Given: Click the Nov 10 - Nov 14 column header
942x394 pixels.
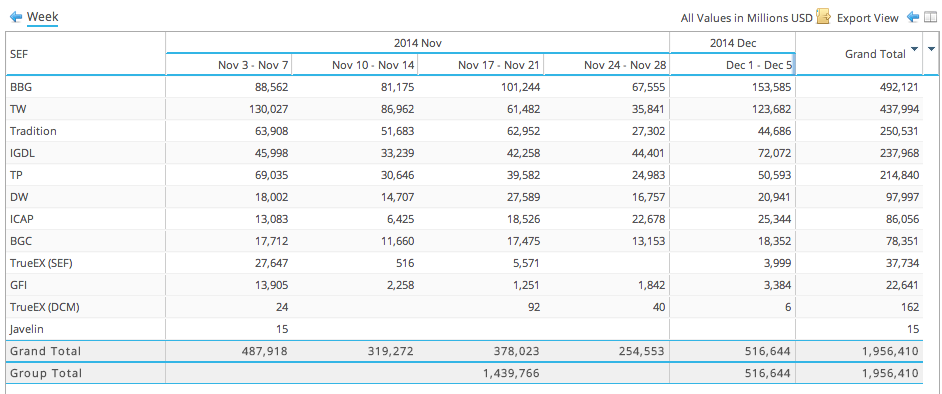Looking at the screenshot, I should coord(355,64).
